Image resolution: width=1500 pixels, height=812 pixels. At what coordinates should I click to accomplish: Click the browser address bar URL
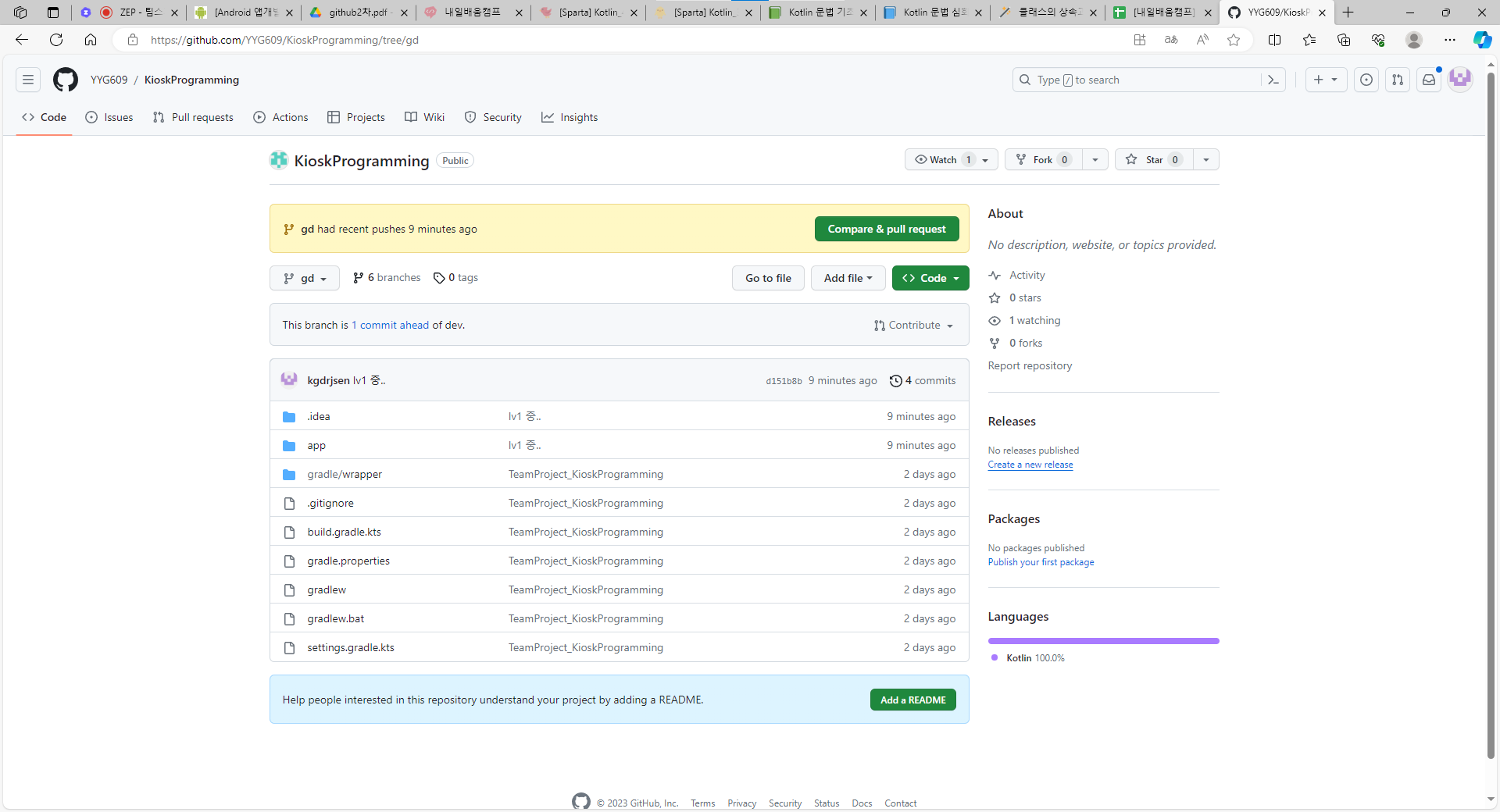(x=284, y=40)
